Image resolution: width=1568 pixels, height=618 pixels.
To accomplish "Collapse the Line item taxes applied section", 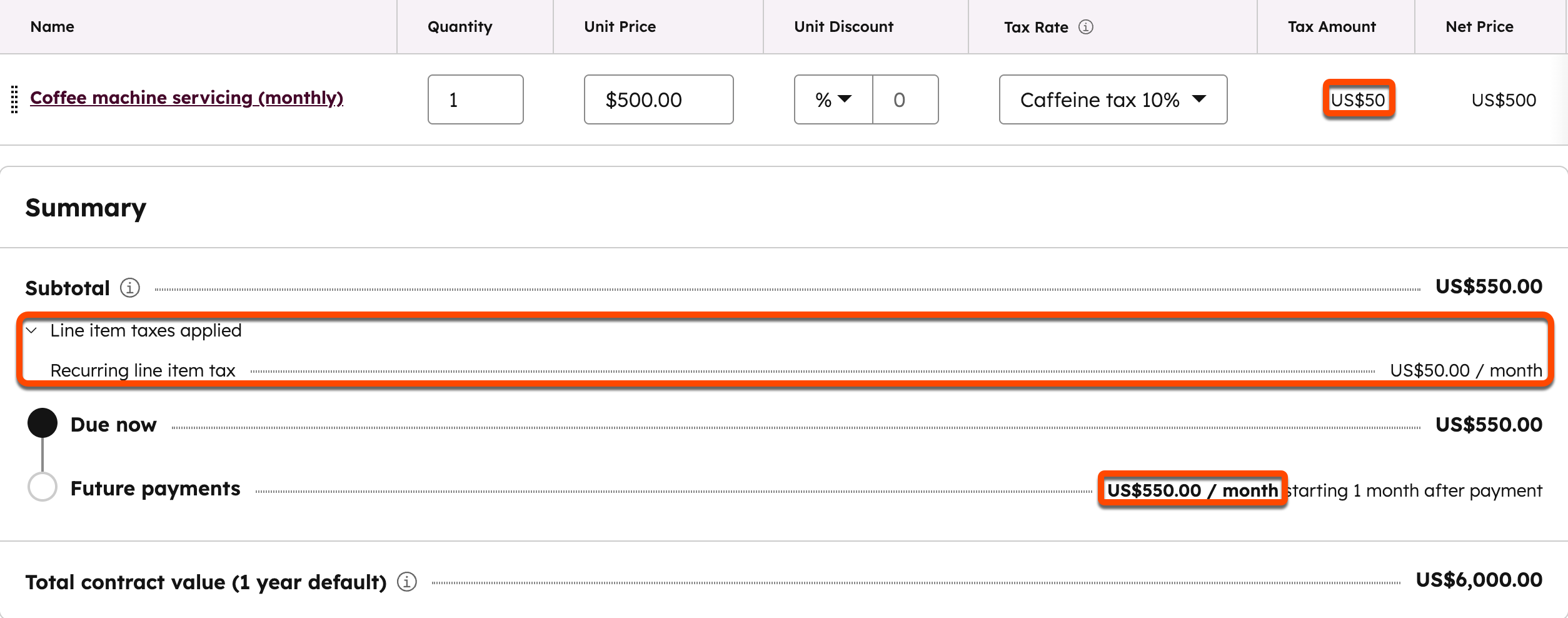I will [31, 330].
